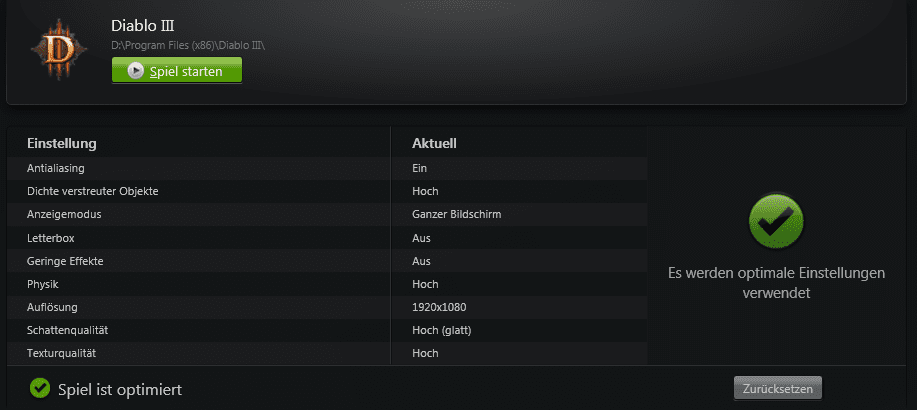The width and height of the screenshot is (917, 410).
Task: Click the Diablo III title text
Action: pos(143,26)
